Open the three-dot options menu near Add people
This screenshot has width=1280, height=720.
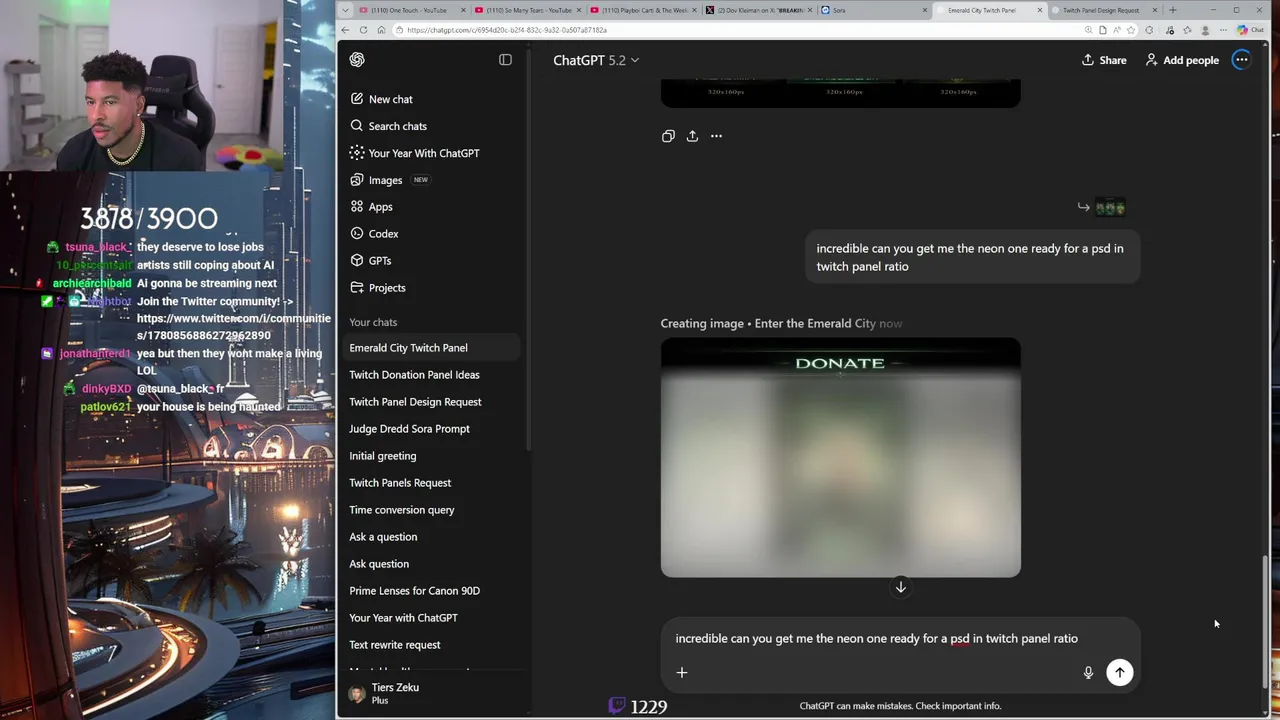click(x=1241, y=60)
